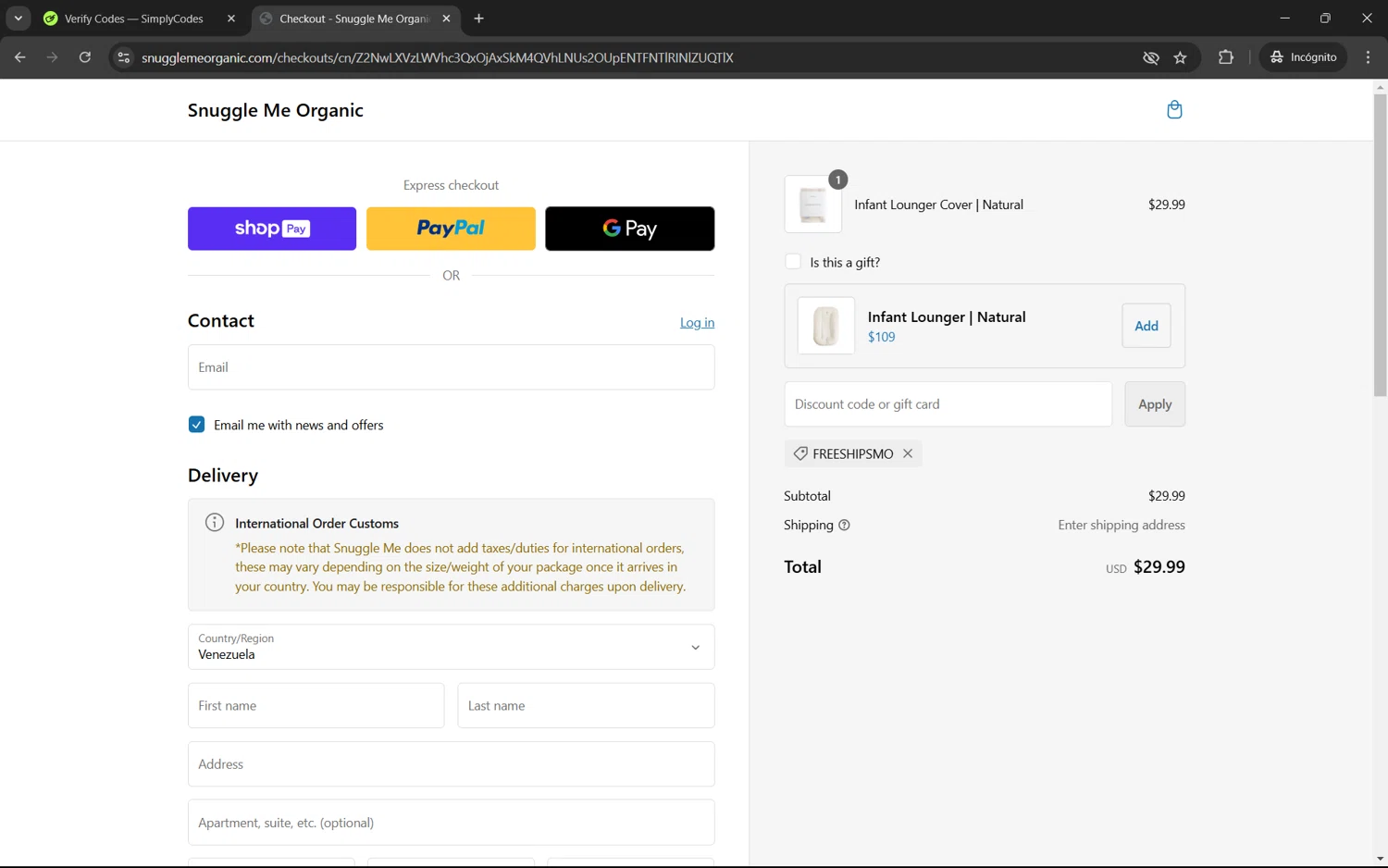Open a new tab with plus button
1388x868 pixels.
478,19
